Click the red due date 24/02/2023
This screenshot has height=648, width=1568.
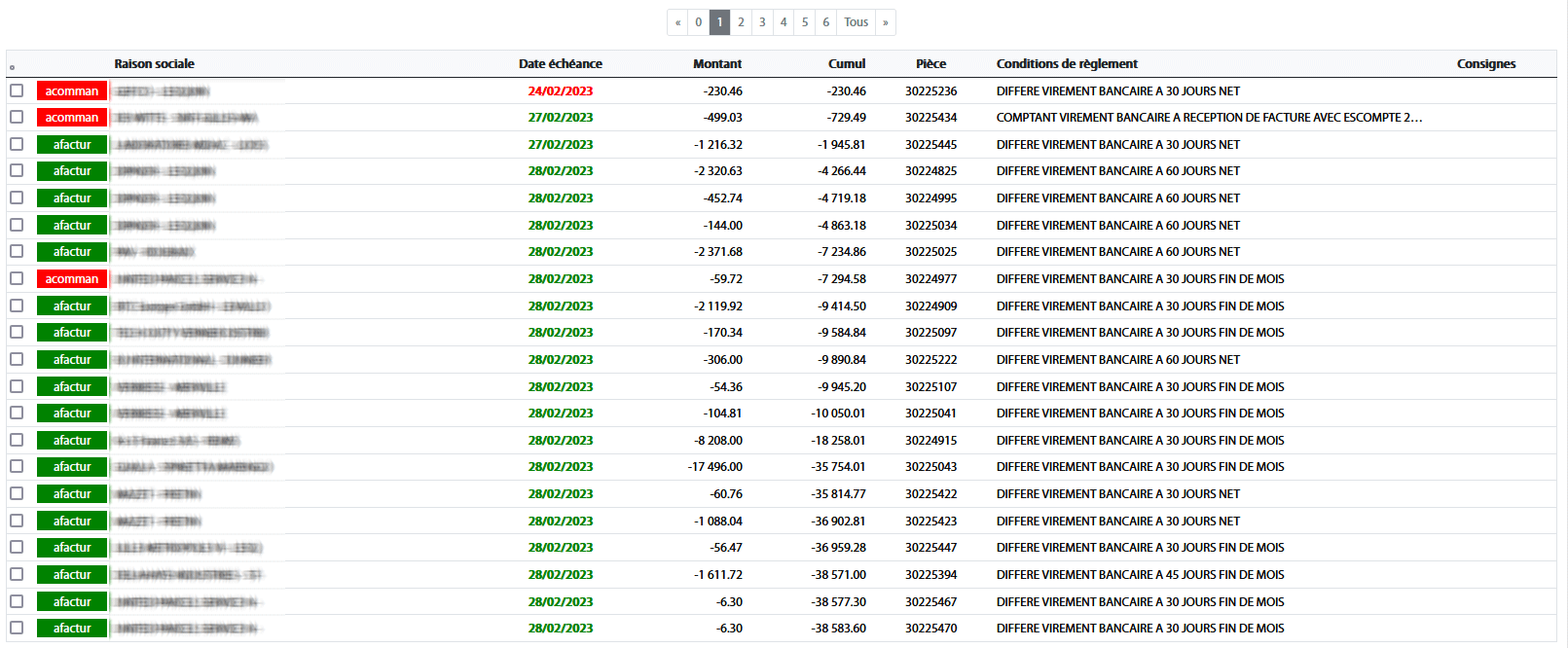(x=561, y=91)
